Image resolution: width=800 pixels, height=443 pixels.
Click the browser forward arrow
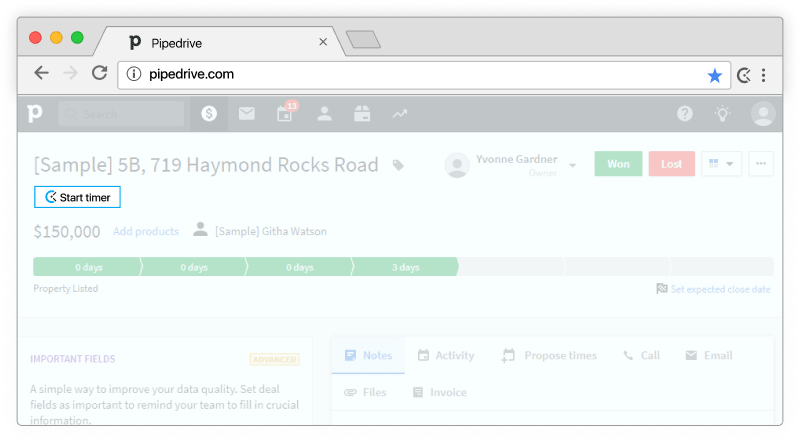click(70, 73)
